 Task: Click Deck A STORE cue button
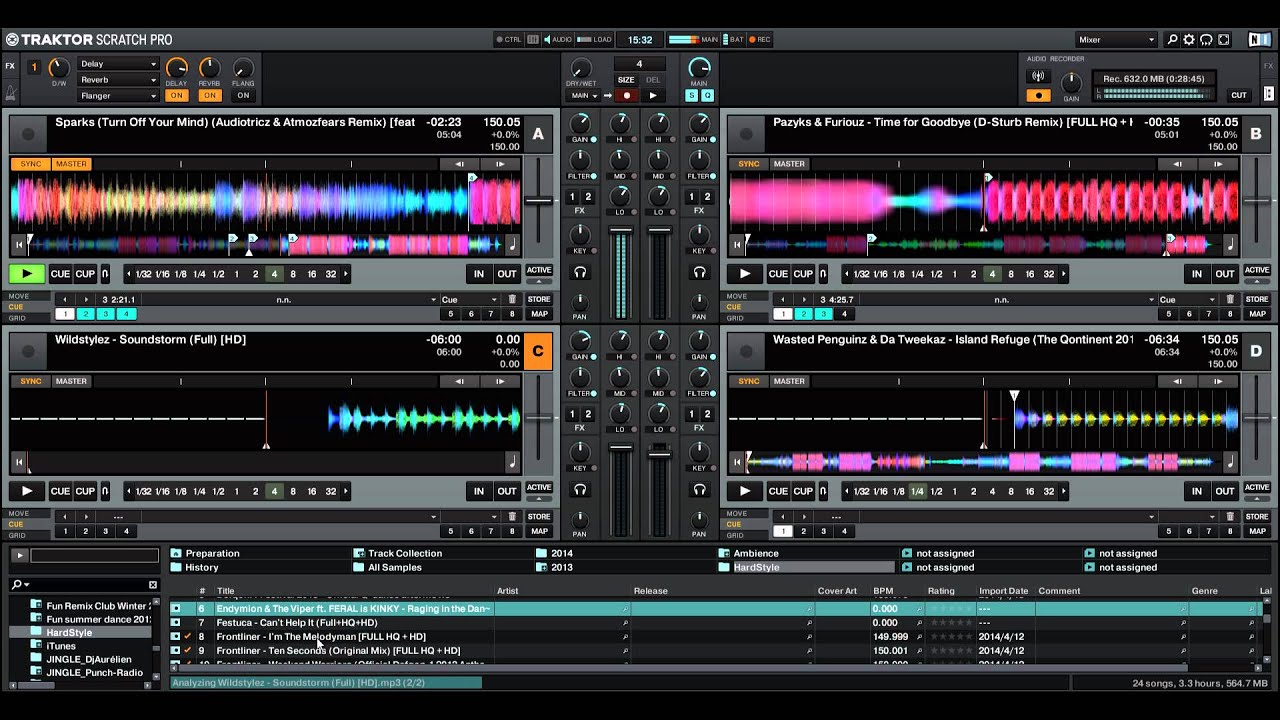tap(539, 299)
